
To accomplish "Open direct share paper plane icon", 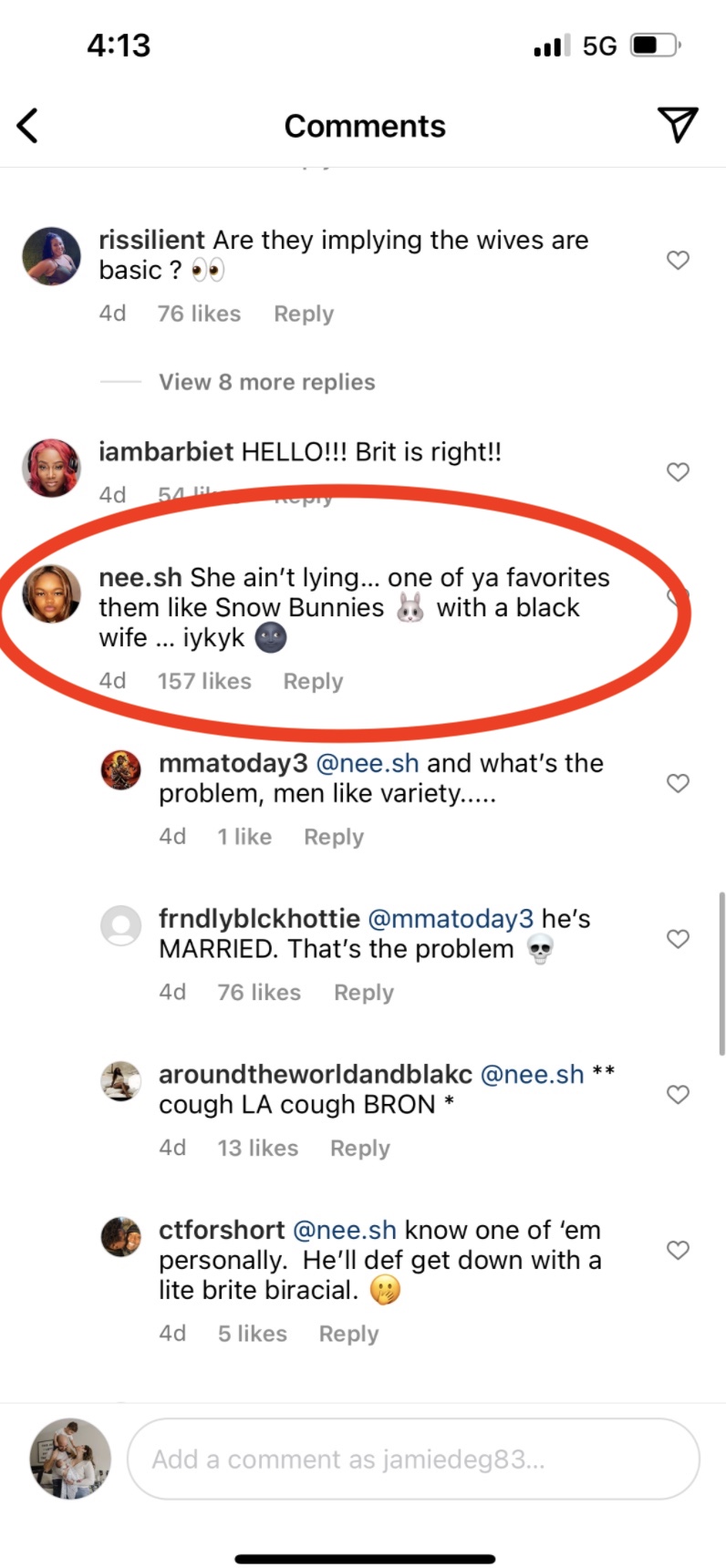I will click(678, 125).
